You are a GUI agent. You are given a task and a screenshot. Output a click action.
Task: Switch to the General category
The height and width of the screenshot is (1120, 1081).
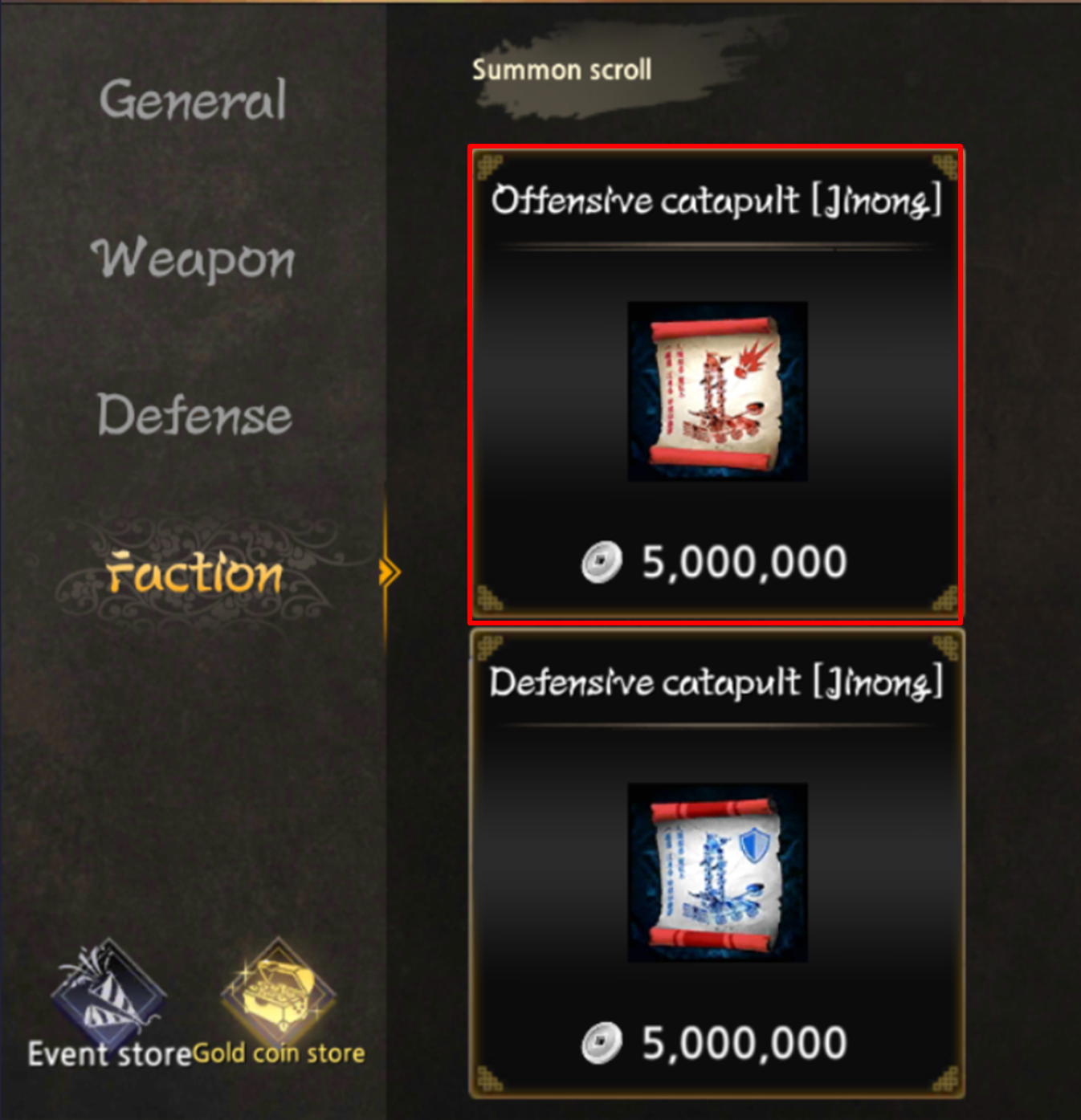pyautogui.click(x=193, y=100)
